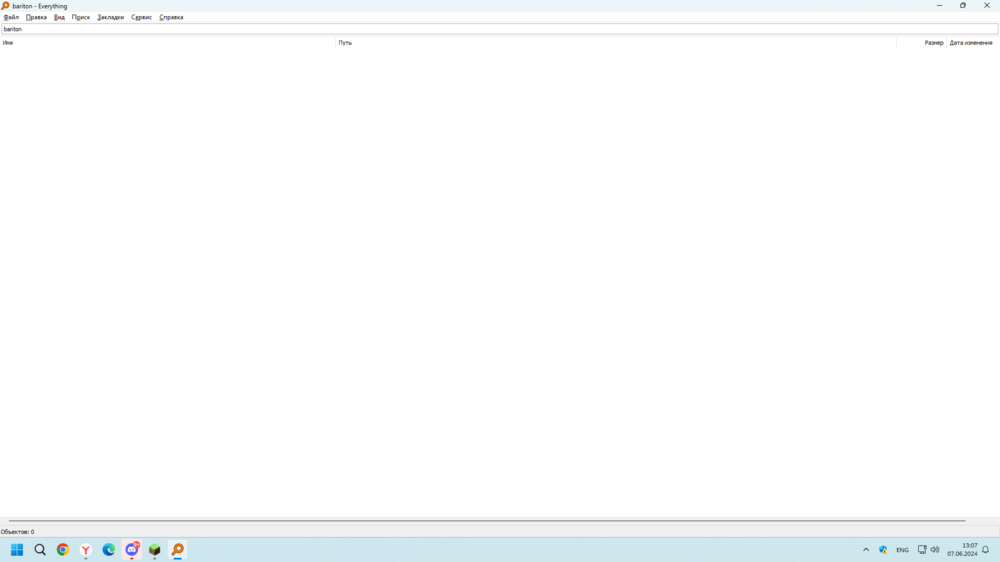Close the Everything window

click(987, 6)
